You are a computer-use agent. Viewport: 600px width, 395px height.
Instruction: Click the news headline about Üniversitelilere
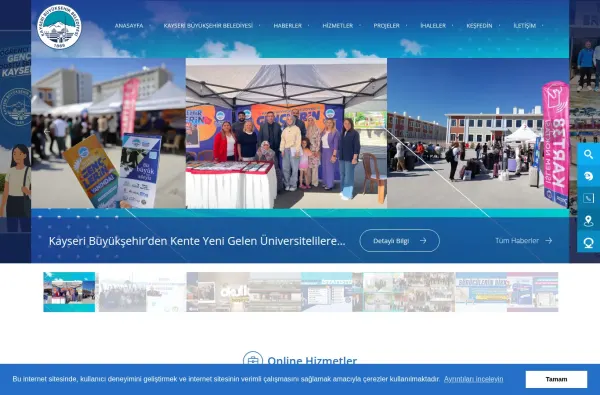(197, 241)
